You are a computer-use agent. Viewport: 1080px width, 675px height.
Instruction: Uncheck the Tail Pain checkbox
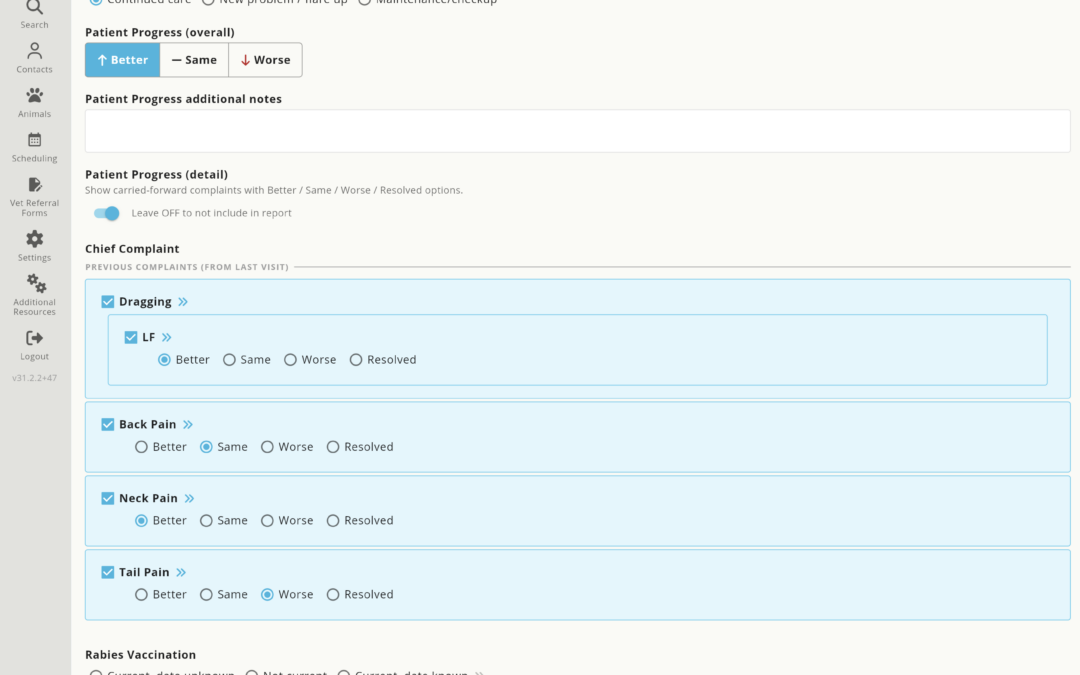[107, 572]
